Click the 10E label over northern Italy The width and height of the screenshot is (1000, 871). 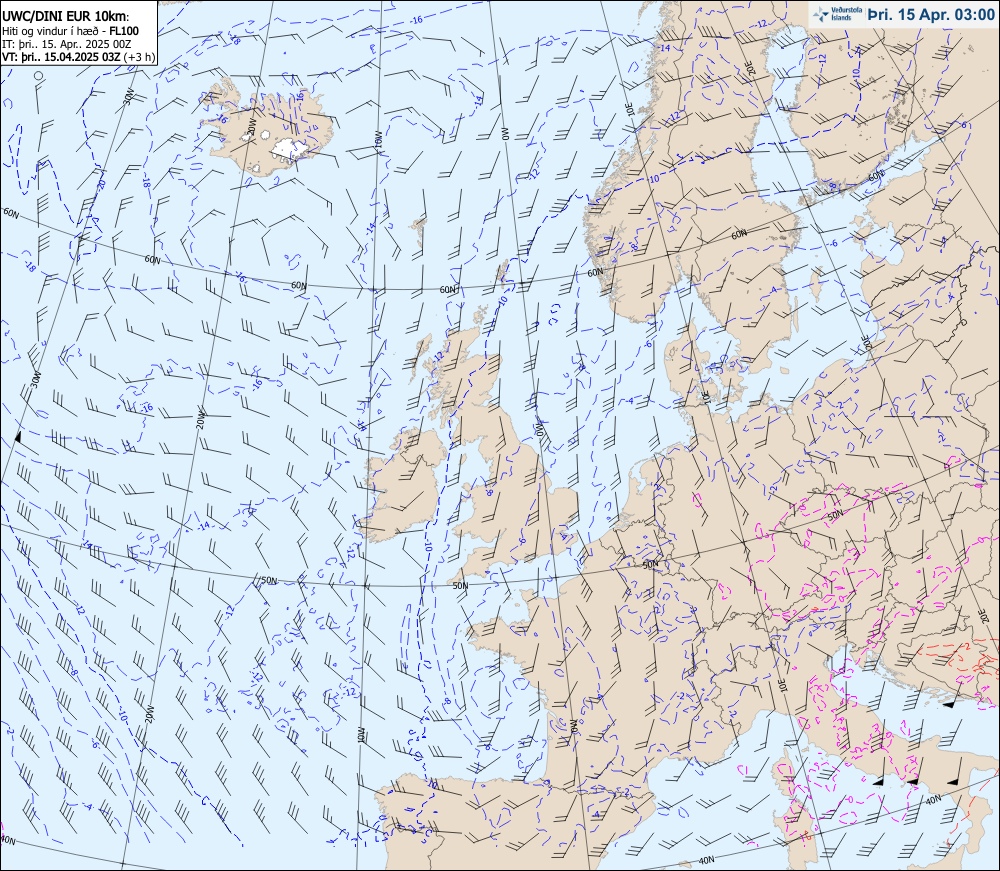(783, 684)
